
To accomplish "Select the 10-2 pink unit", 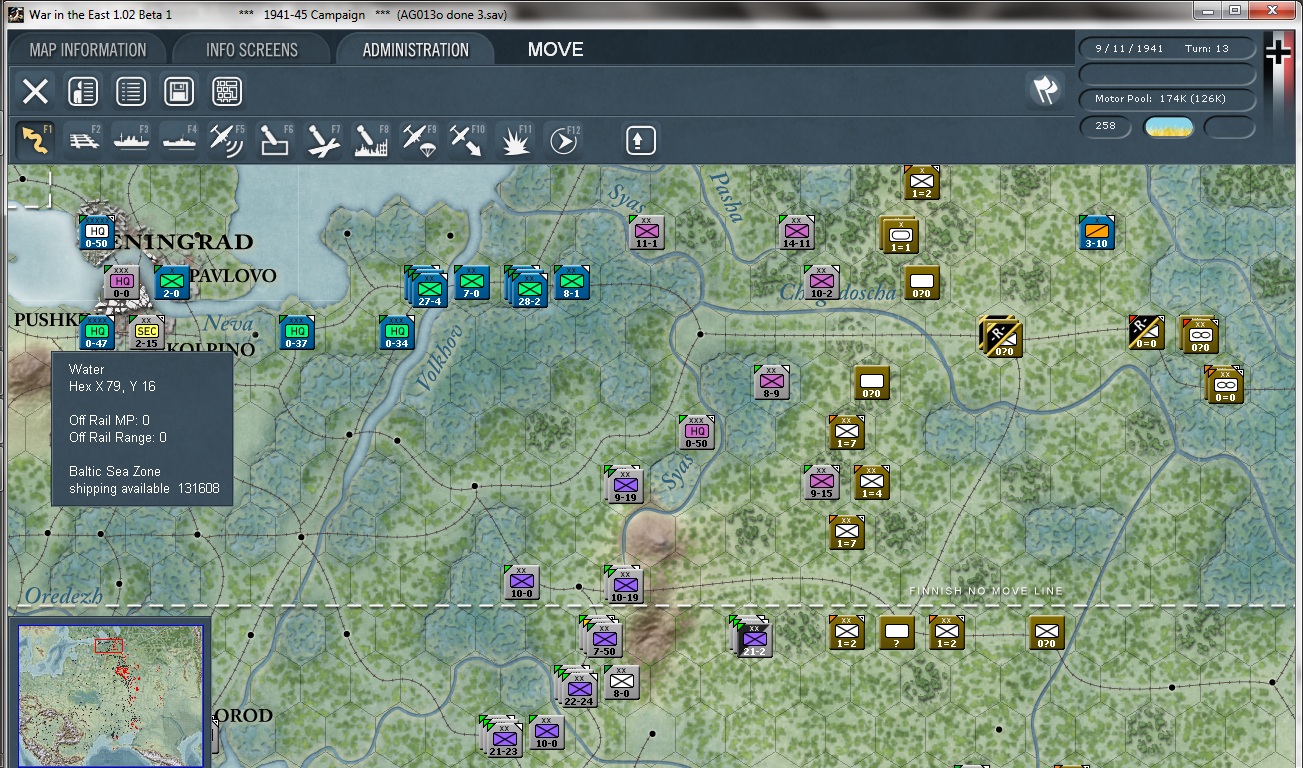I will pos(822,283).
